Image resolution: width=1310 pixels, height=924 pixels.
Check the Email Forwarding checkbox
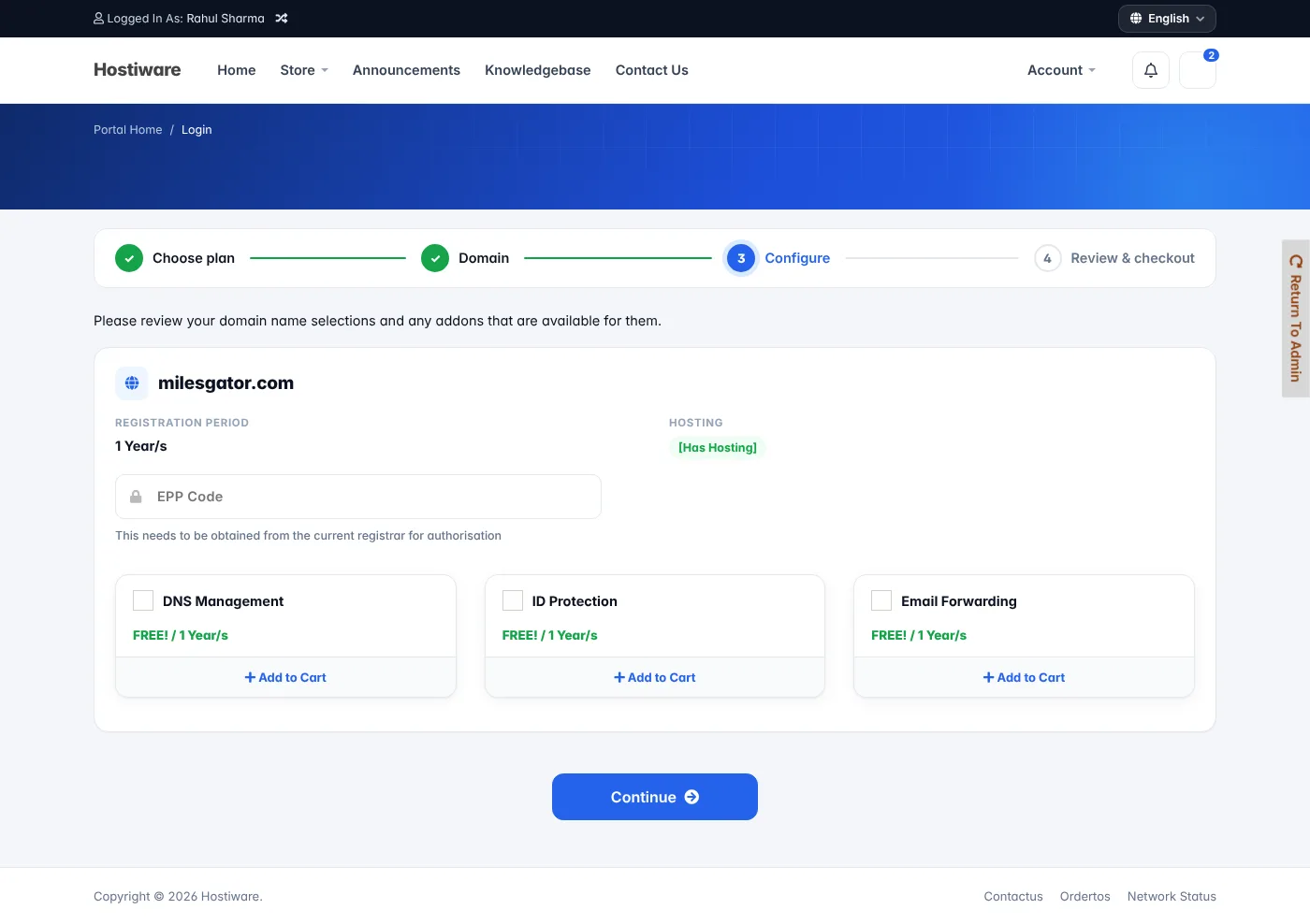[881, 600]
